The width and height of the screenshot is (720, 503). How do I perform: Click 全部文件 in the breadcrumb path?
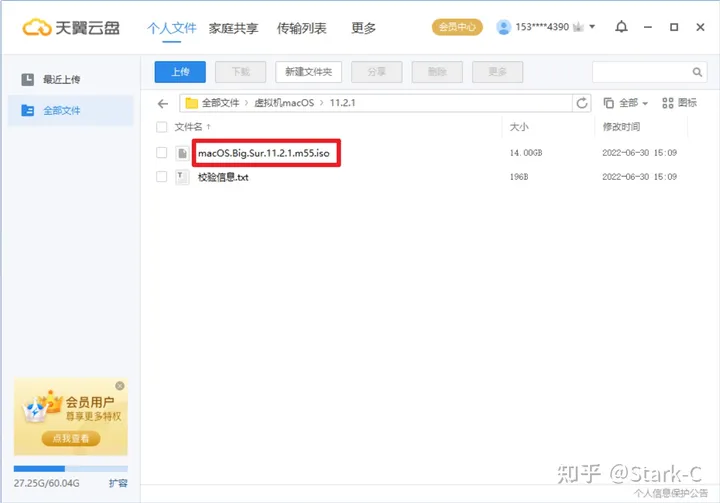[x=220, y=103]
